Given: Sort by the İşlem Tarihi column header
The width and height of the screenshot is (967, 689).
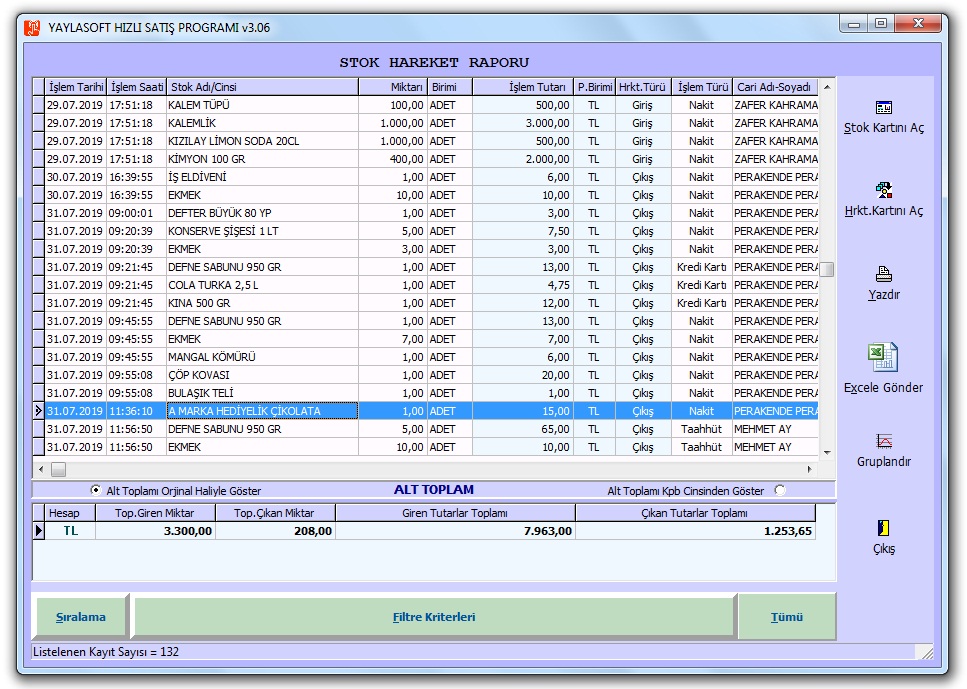Looking at the screenshot, I should coord(76,87).
